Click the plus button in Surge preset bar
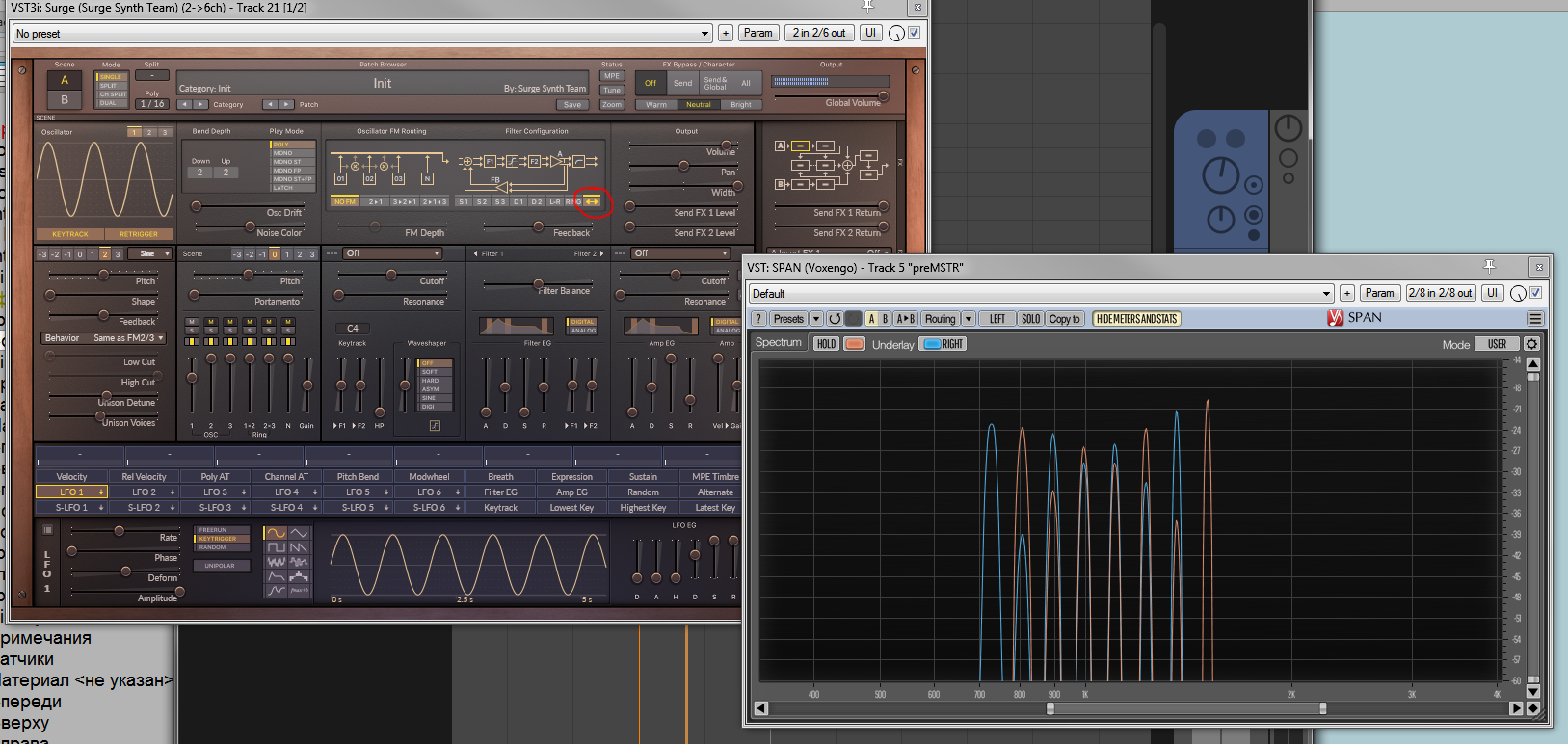1568x744 pixels. pos(726,33)
